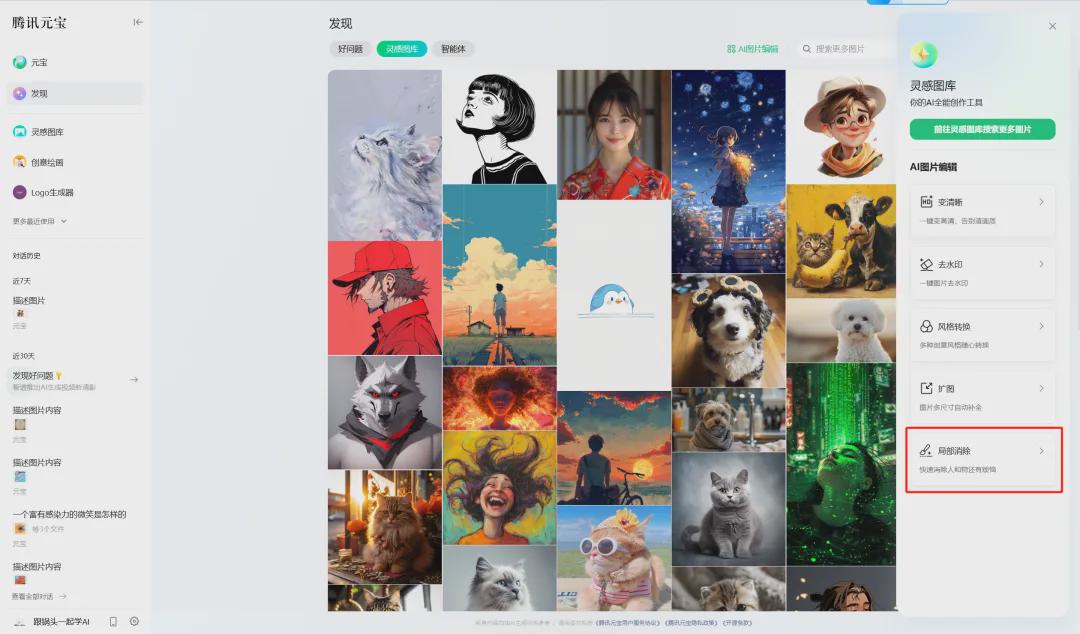
Task: Open the 去水印 watermark removal option
Action: [982, 272]
